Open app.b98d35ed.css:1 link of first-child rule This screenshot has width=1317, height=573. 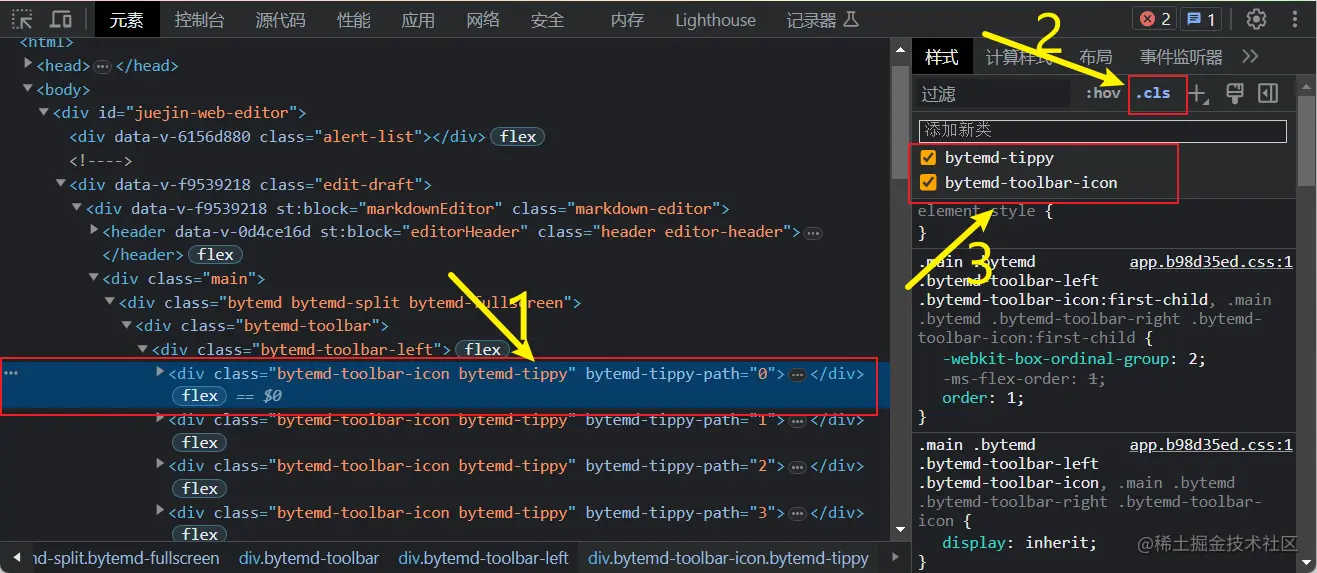(1211, 262)
